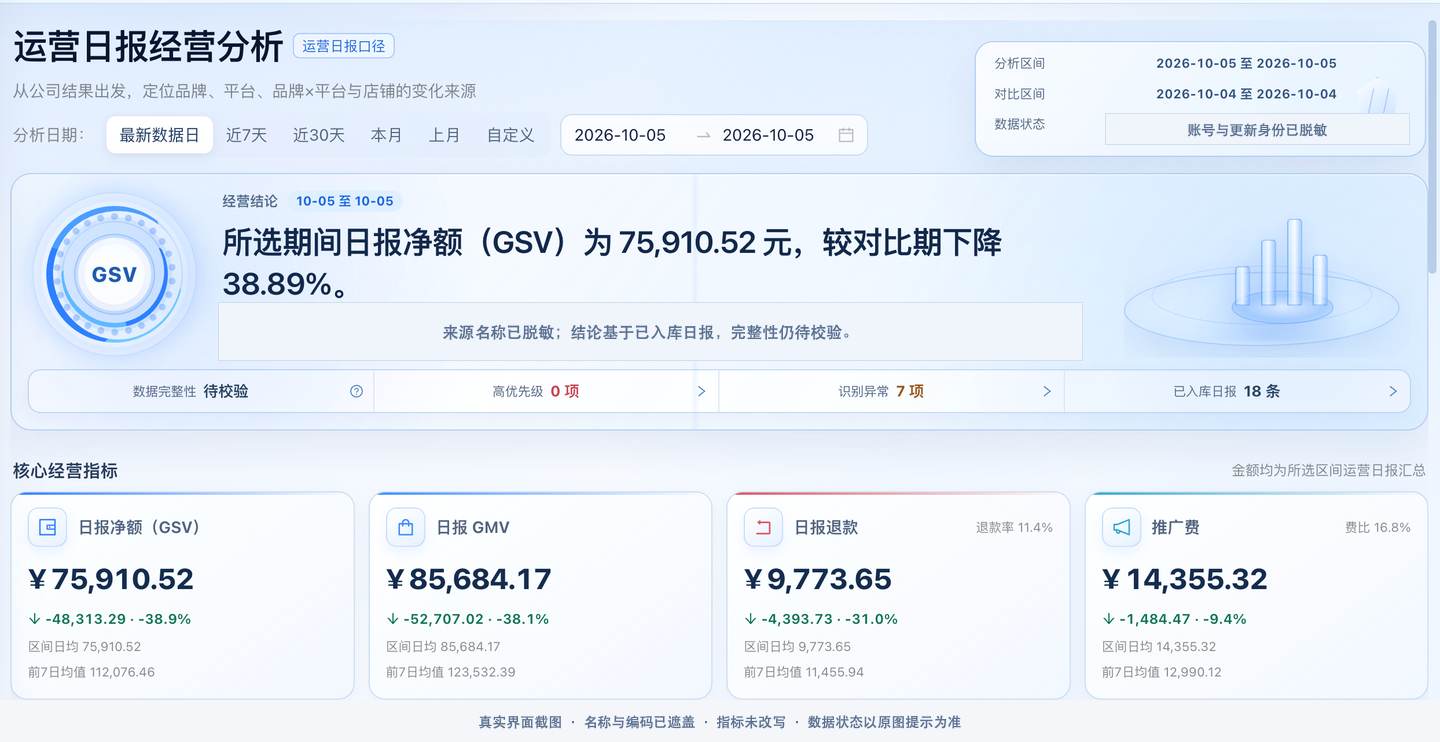Click the wallet icon on 日报净额 card
This screenshot has width=1440, height=742.
[48, 528]
